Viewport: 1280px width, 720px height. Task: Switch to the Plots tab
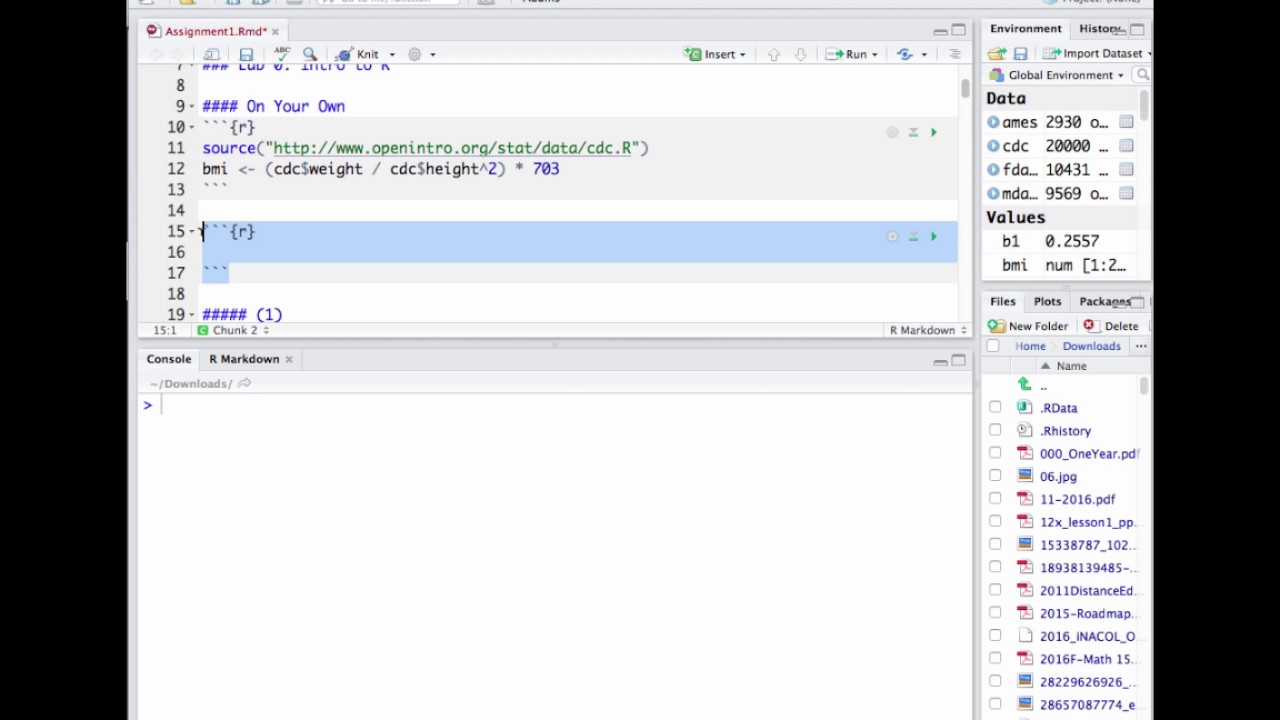click(1047, 301)
